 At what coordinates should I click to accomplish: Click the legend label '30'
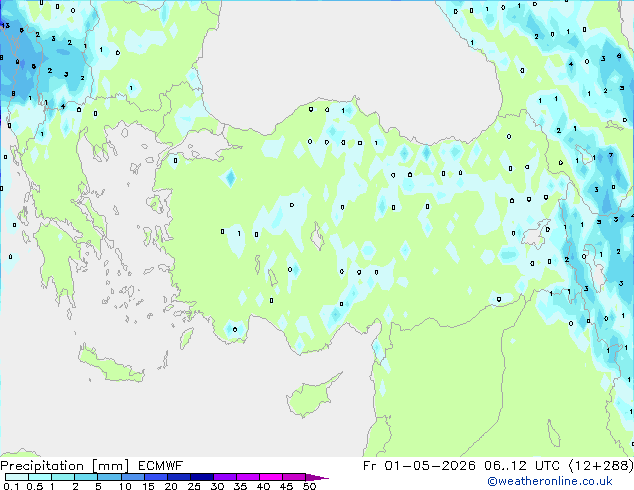[217, 486]
